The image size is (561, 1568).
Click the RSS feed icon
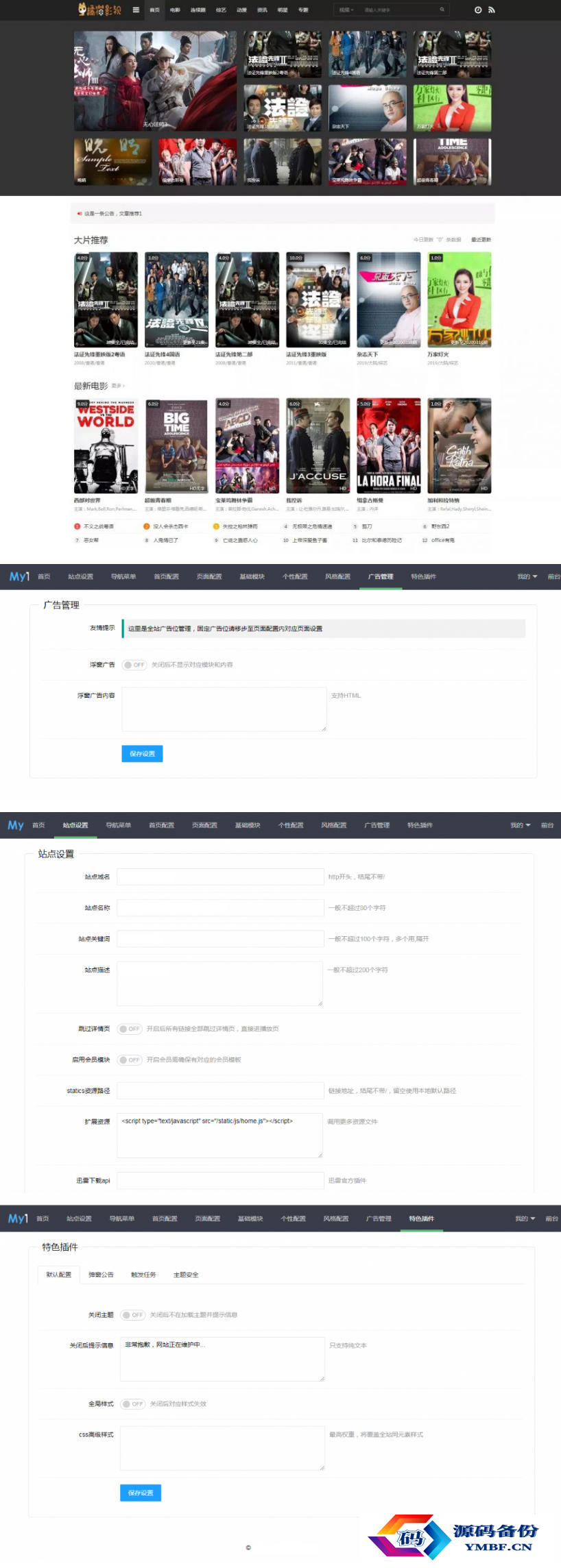pos(491,10)
